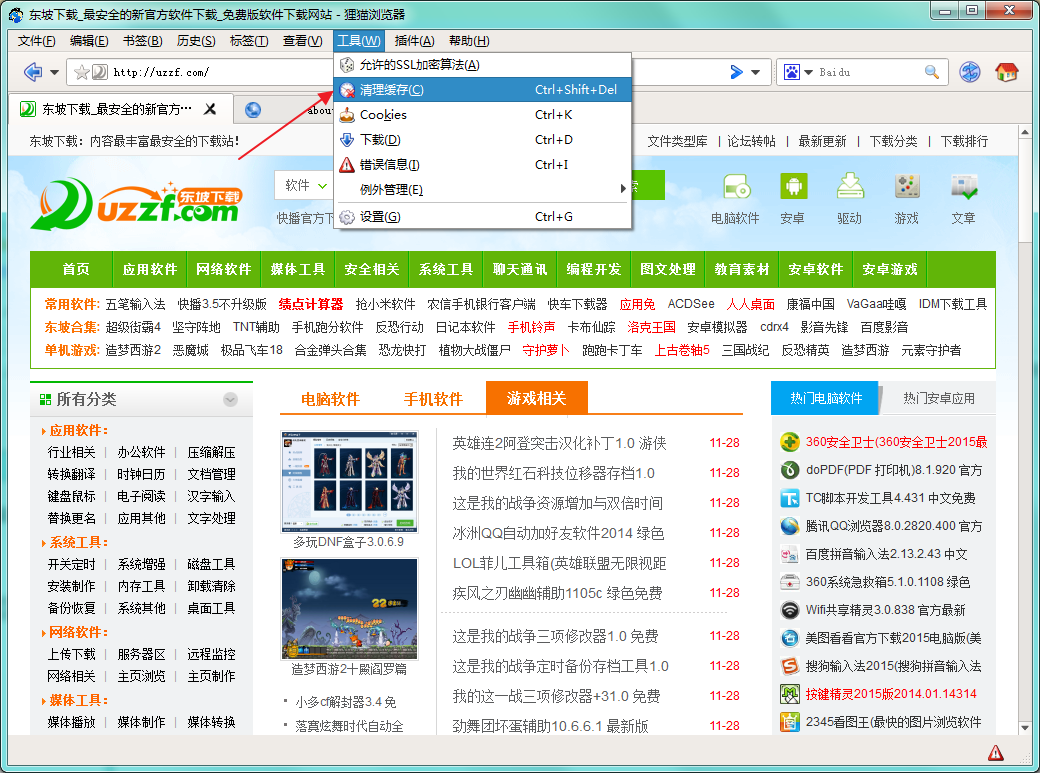The height and width of the screenshot is (773, 1040).
Task: Click the 360安全卫士 green plus icon
Action: (790, 442)
